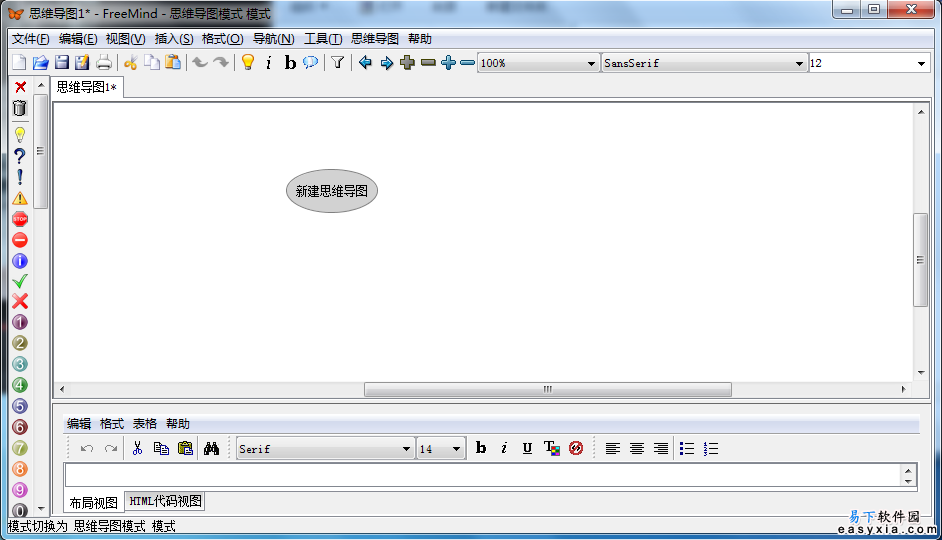Switch to the HTML代码视图 tab
This screenshot has height=540, width=942.
click(x=165, y=501)
